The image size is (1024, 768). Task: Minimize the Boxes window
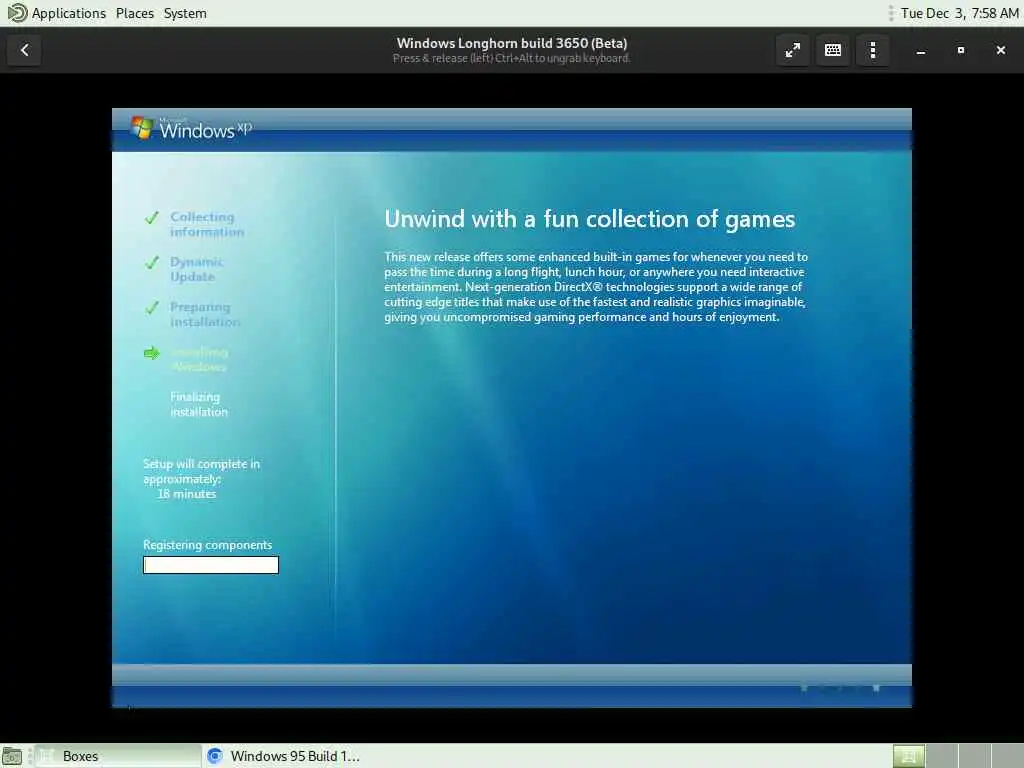921,50
